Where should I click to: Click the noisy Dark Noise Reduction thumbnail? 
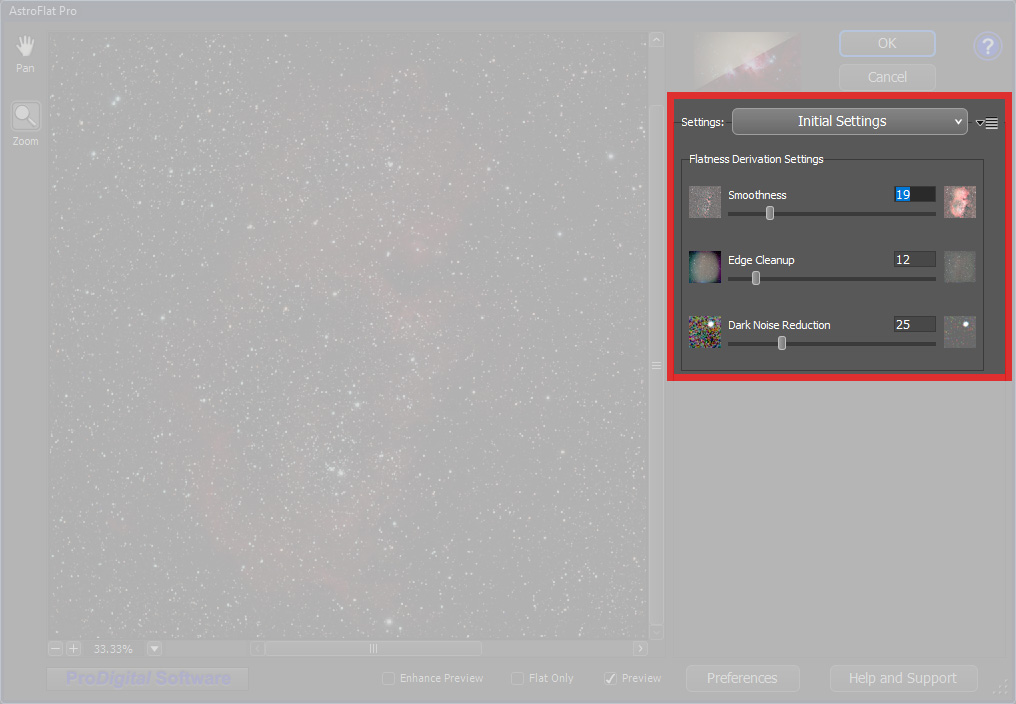click(x=704, y=332)
